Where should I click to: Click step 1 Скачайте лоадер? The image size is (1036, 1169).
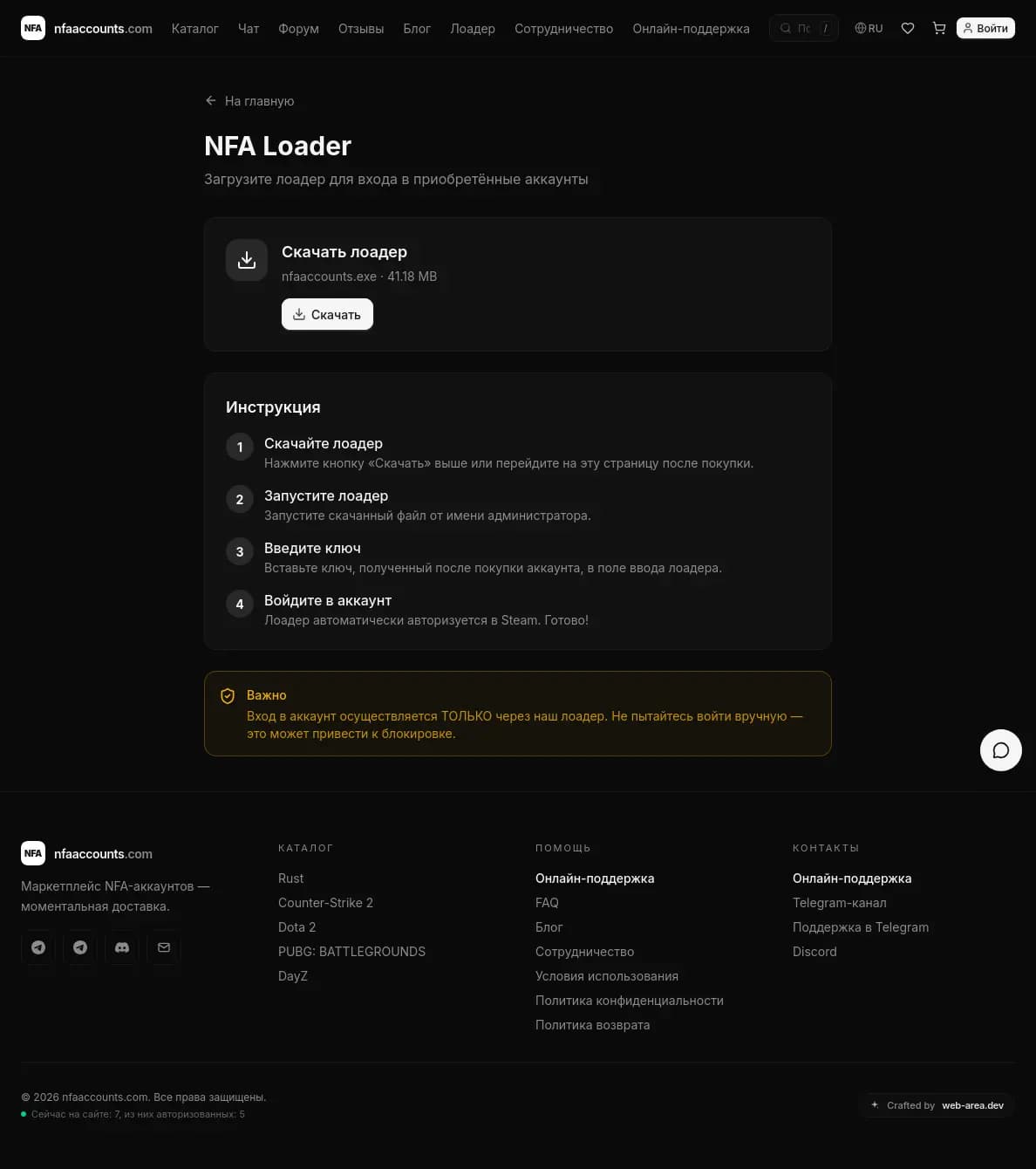pyautogui.click(x=324, y=443)
